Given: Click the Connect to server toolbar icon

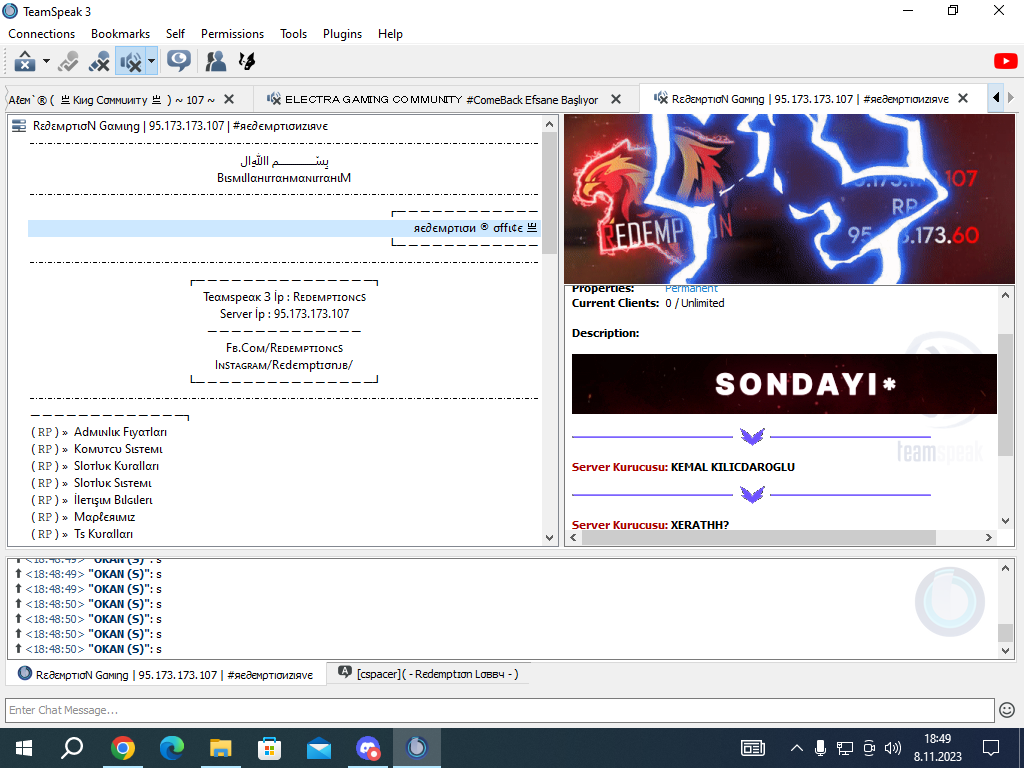Looking at the screenshot, I should pos(25,61).
